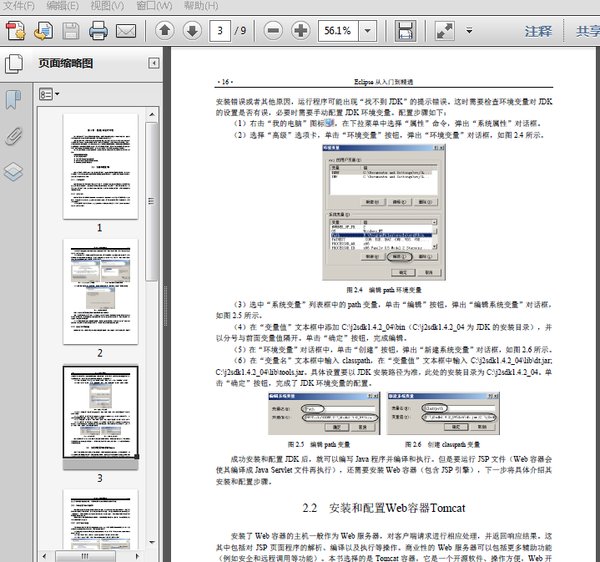
Task: Click the create PDF icon in toolbar
Action: pyautogui.click(x=16, y=31)
